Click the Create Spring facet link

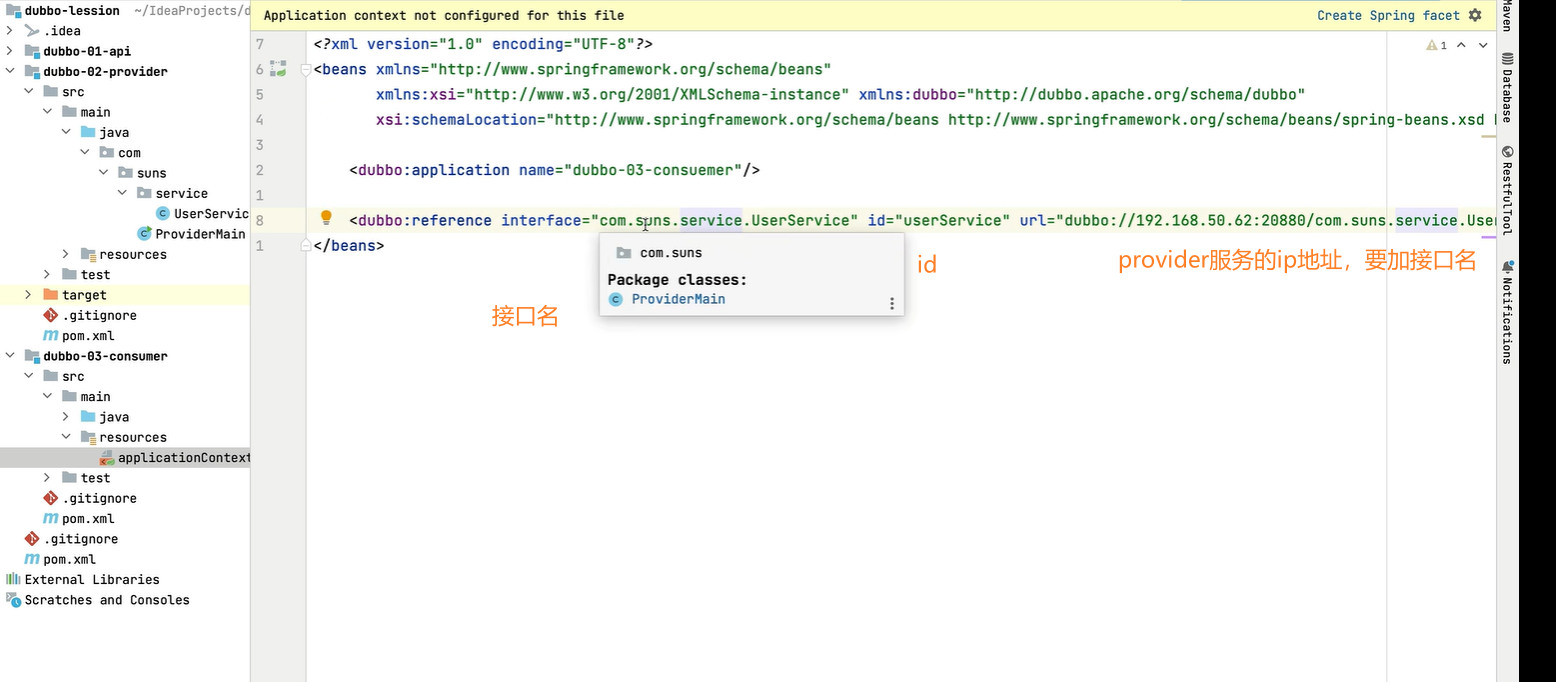1388,15
